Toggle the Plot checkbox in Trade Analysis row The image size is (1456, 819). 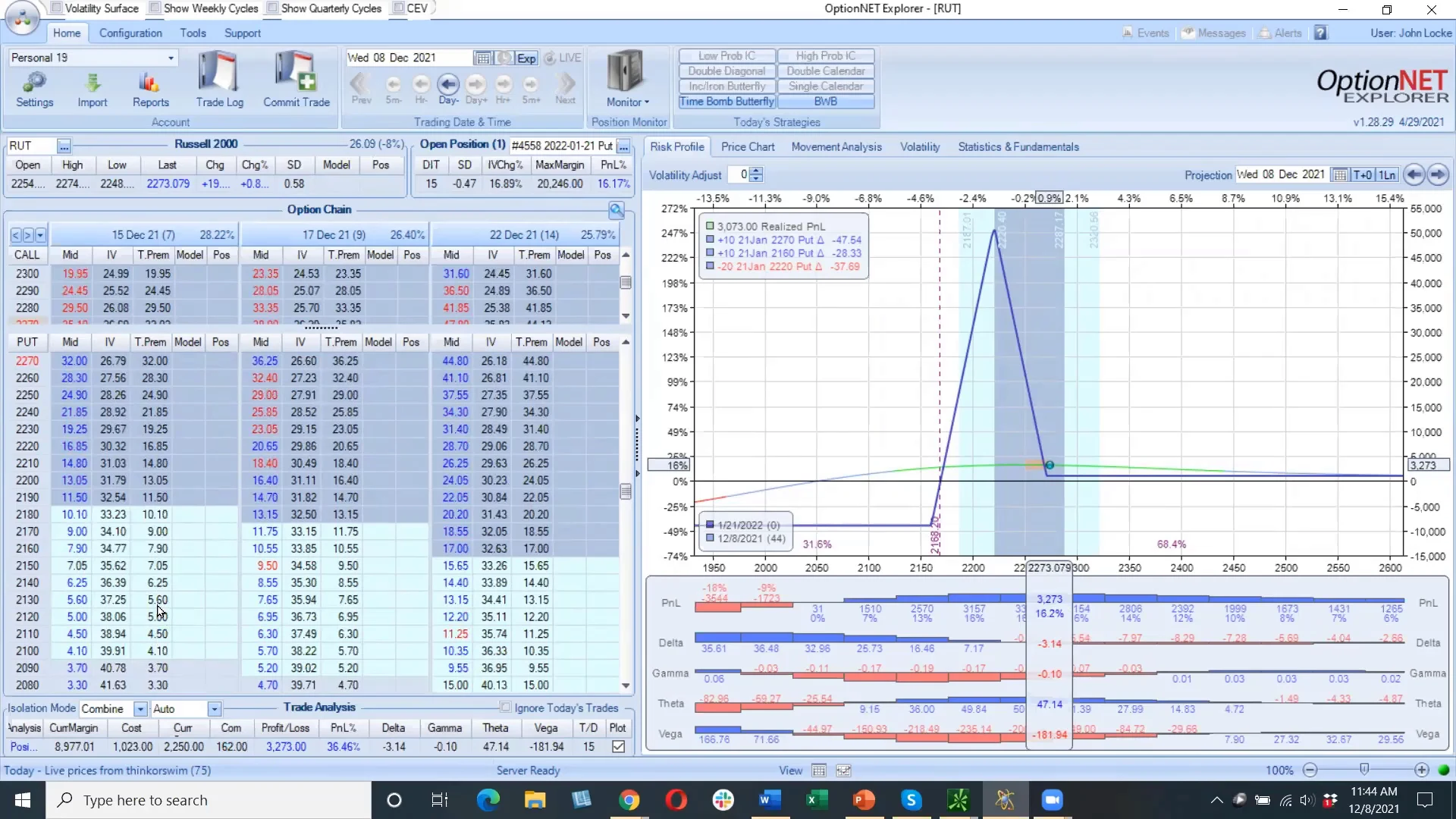click(x=619, y=747)
